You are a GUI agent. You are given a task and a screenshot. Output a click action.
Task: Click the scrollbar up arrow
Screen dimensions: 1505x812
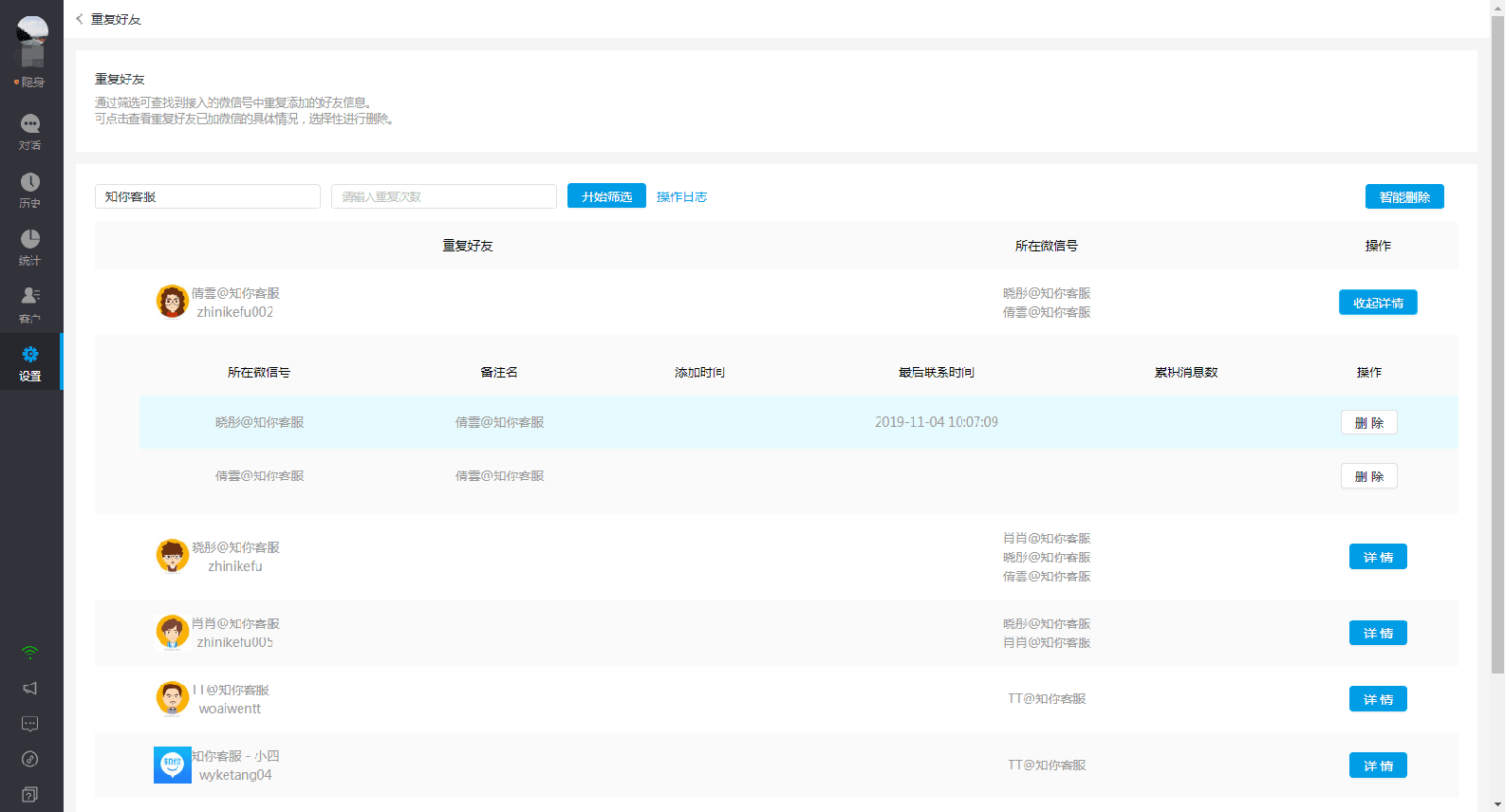click(1497, 7)
